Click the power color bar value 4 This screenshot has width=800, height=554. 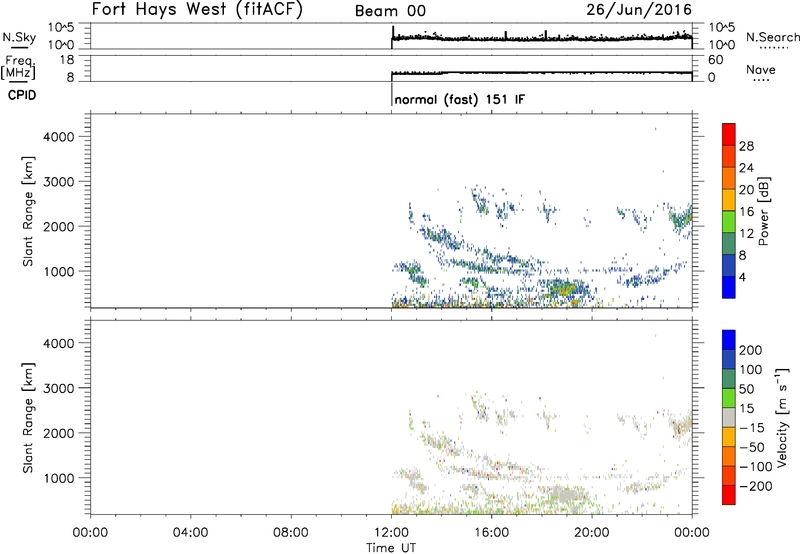[x=742, y=277]
